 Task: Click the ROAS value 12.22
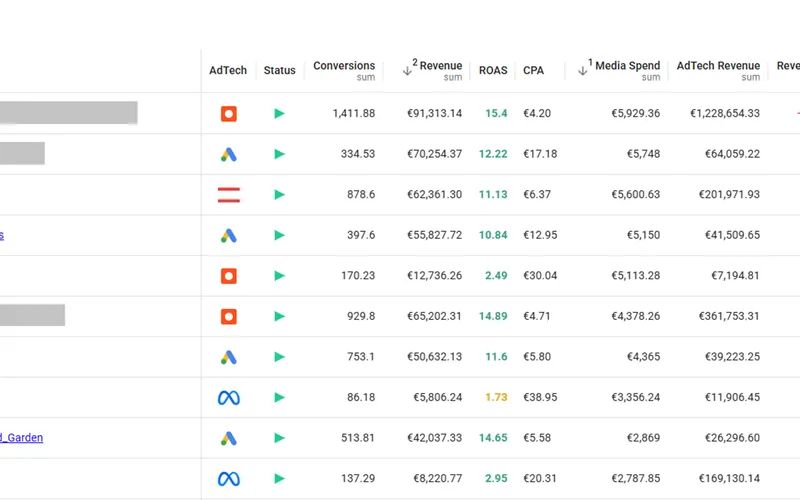tap(493, 154)
